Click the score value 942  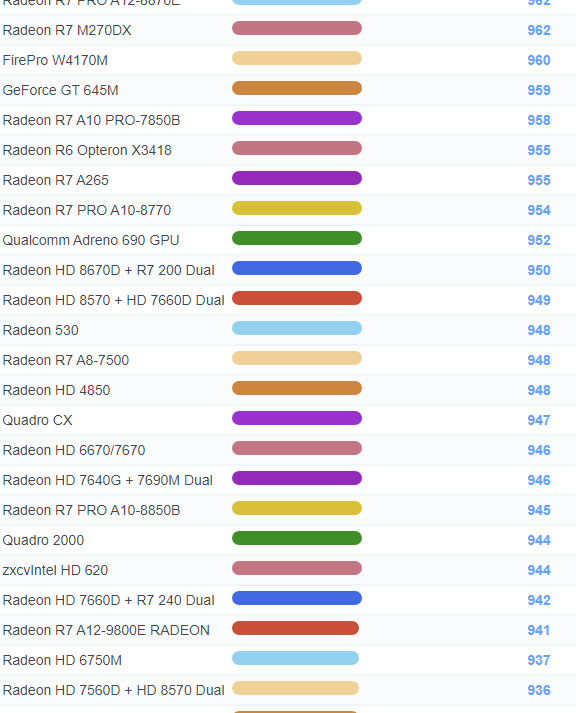tap(539, 600)
